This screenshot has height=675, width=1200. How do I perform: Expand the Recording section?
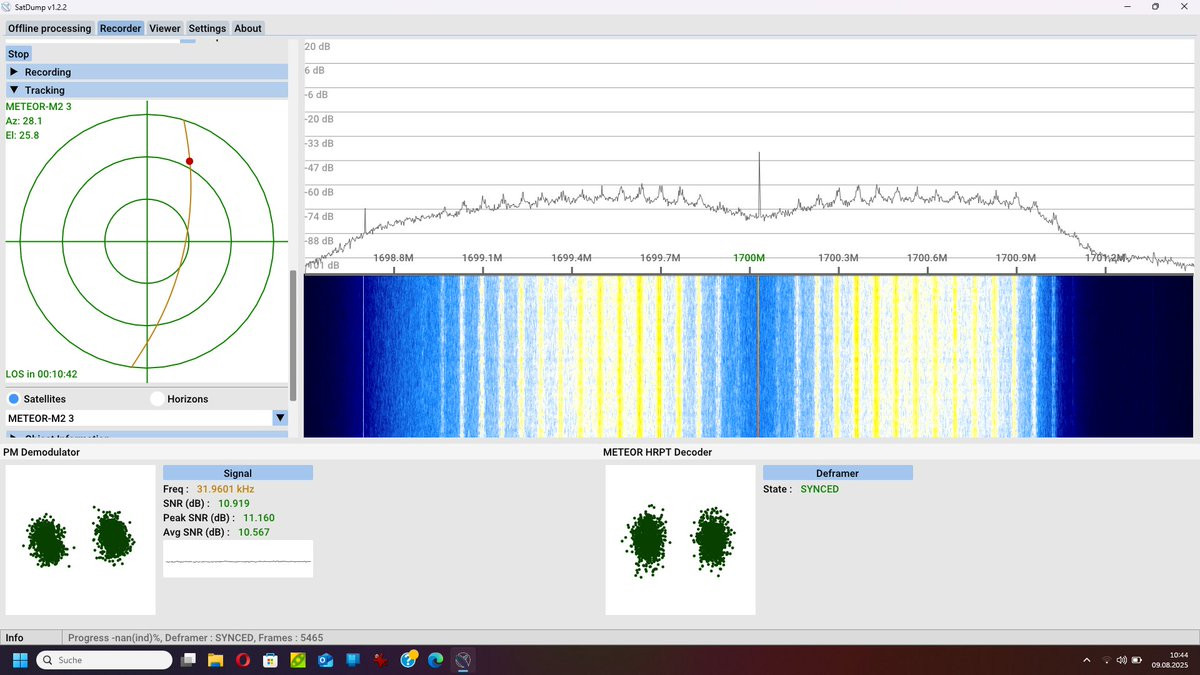coord(147,72)
